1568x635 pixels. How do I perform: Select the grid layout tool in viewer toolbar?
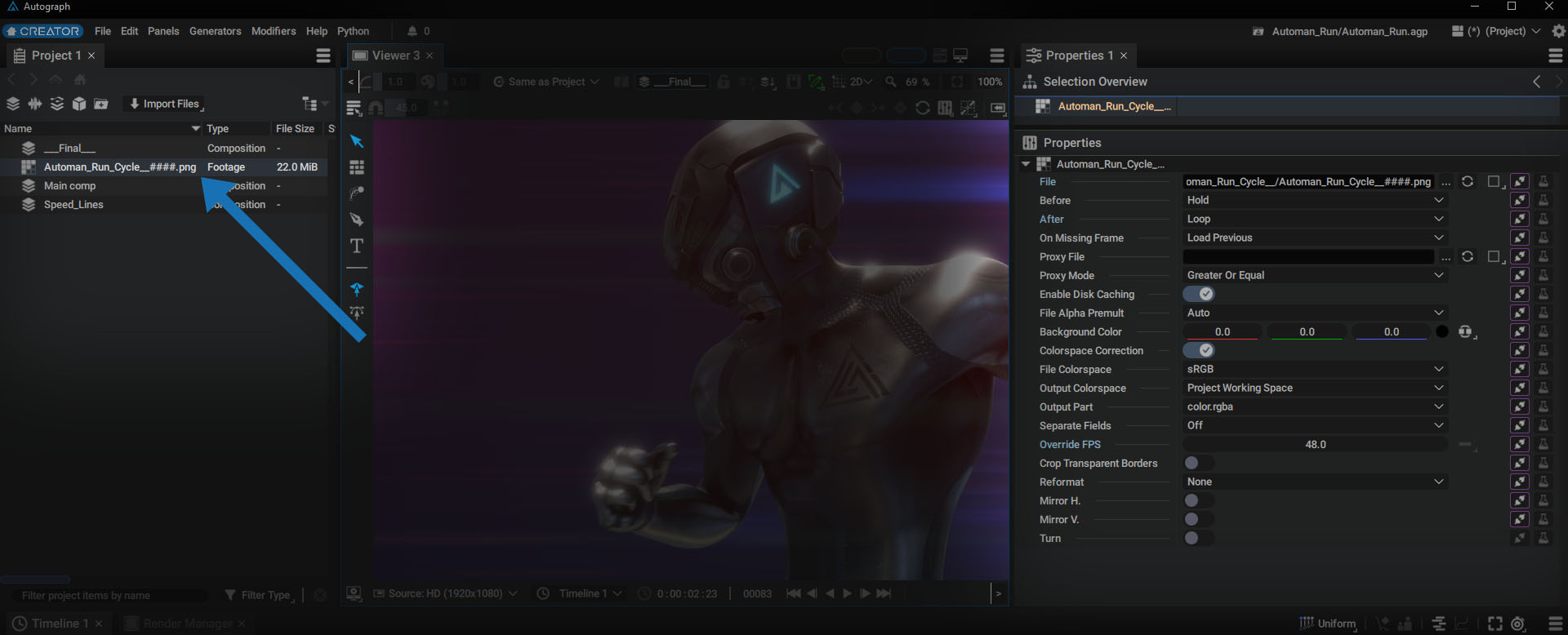357,167
